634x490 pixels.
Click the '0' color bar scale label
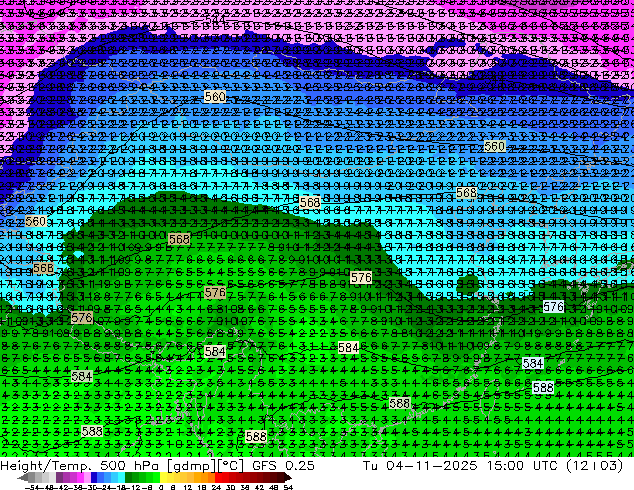161,487
